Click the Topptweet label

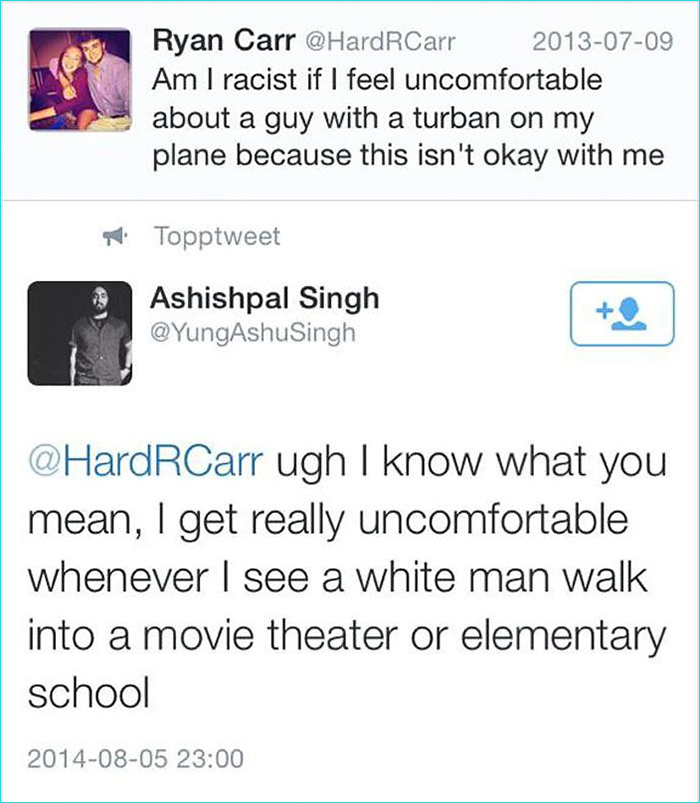pyautogui.click(x=216, y=237)
